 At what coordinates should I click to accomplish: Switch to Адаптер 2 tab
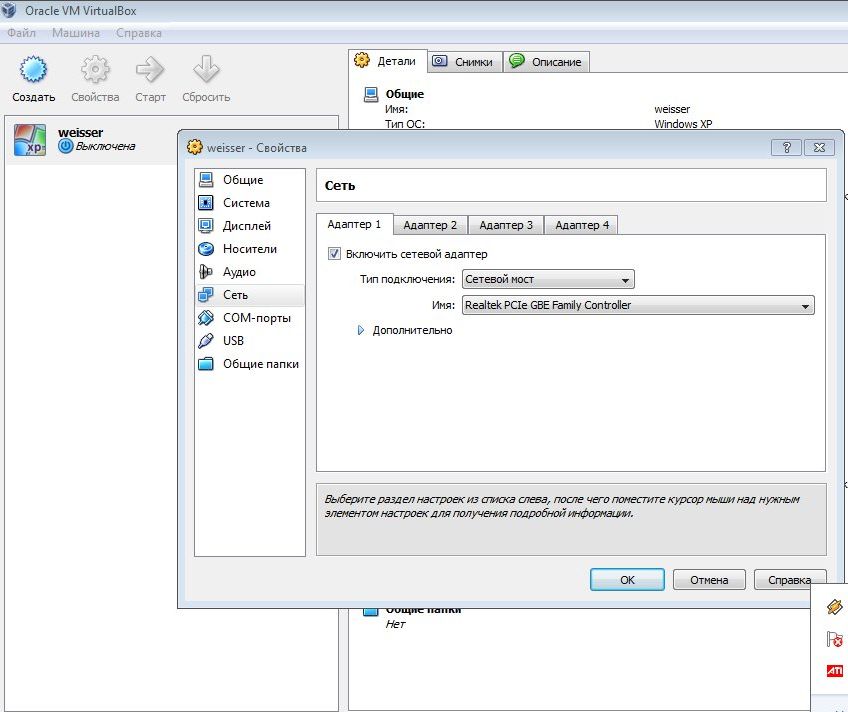point(430,225)
